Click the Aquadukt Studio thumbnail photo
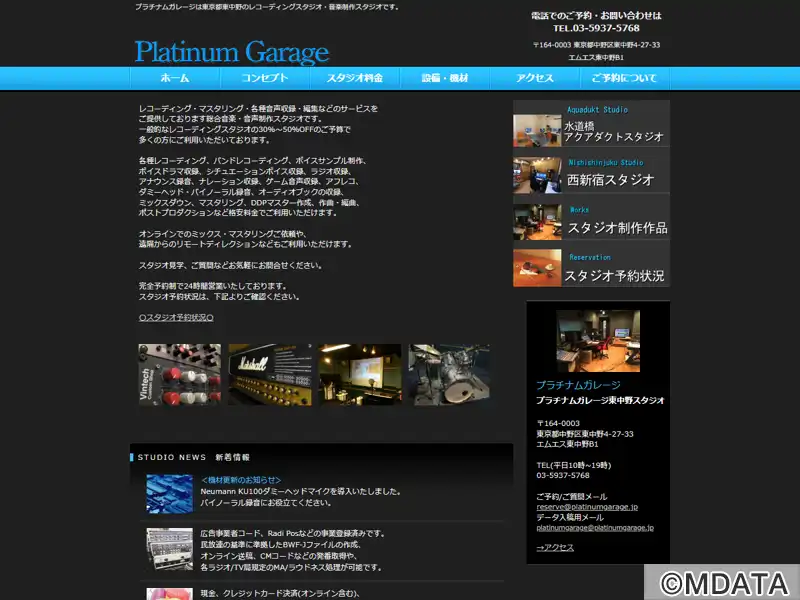 (x=537, y=131)
